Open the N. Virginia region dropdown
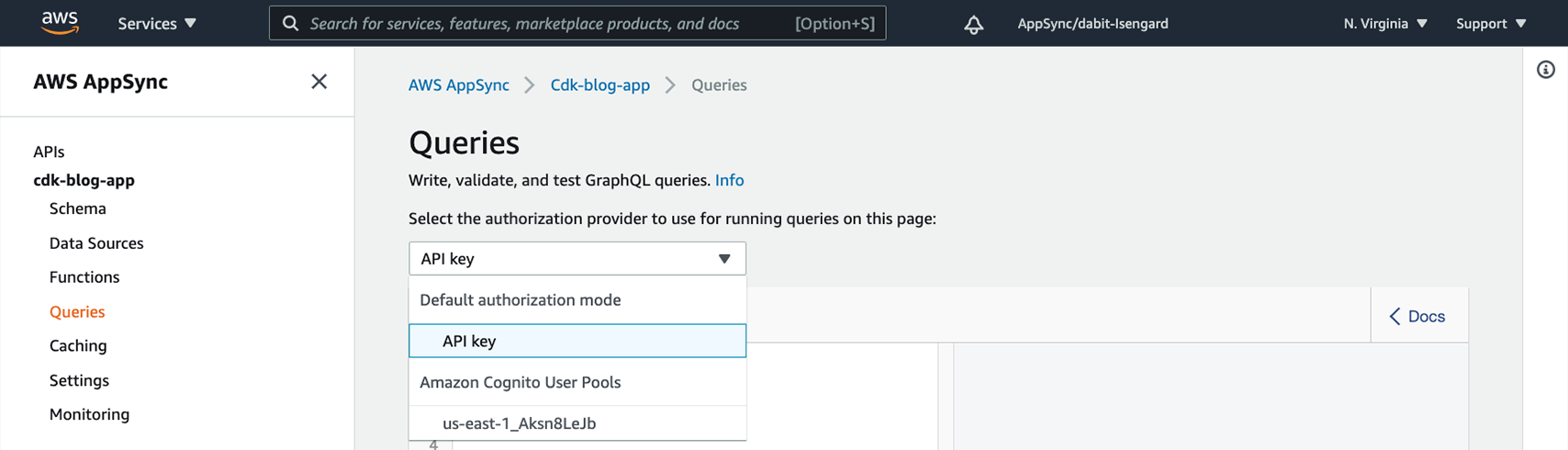The height and width of the screenshot is (450, 1568). [1384, 23]
